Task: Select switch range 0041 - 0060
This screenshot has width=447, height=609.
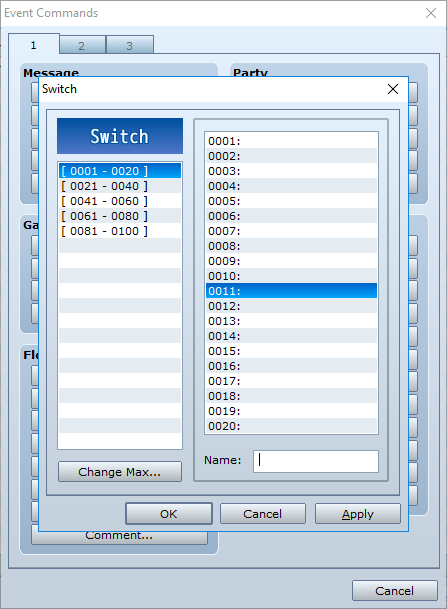Action: tap(120, 201)
